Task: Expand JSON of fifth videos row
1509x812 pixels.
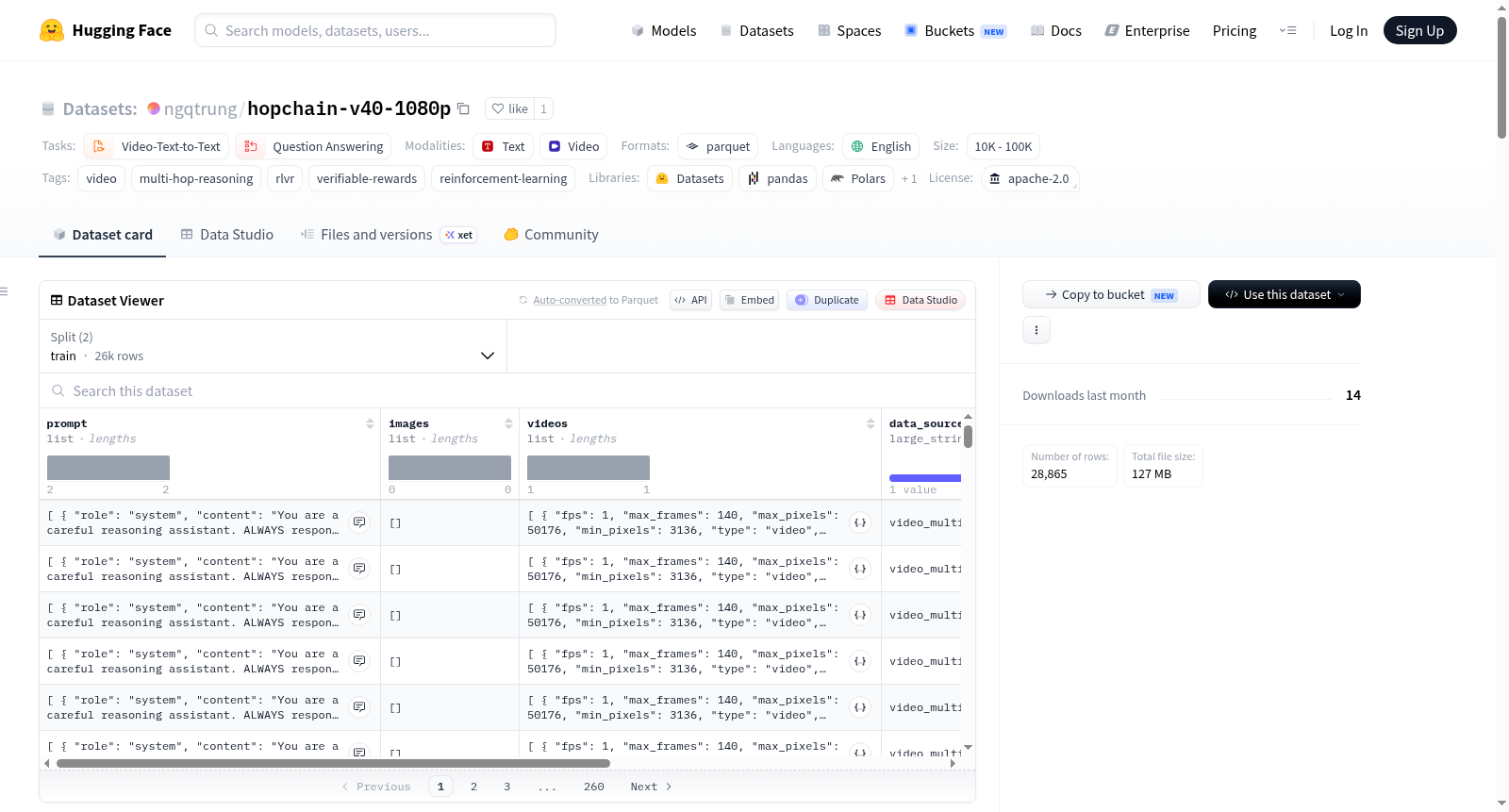Action: point(860,707)
